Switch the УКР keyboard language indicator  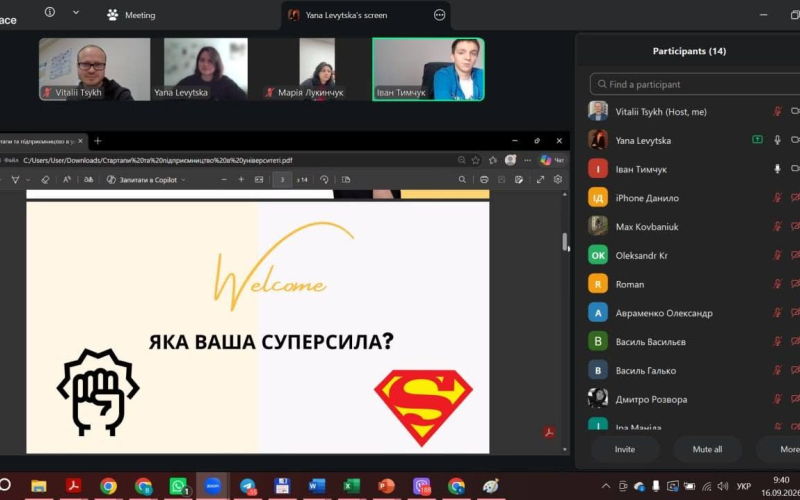tap(743, 486)
